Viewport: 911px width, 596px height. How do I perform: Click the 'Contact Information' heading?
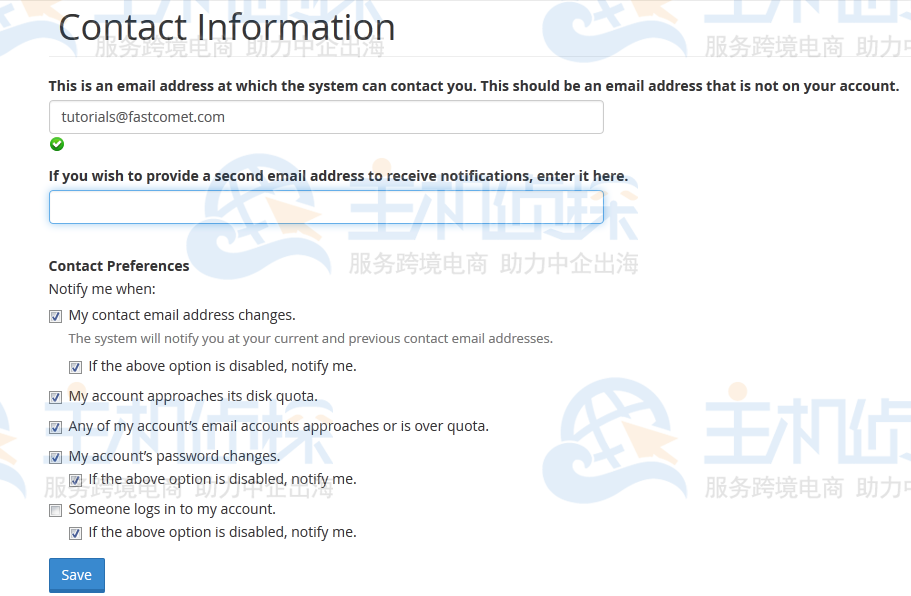tap(227, 27)
